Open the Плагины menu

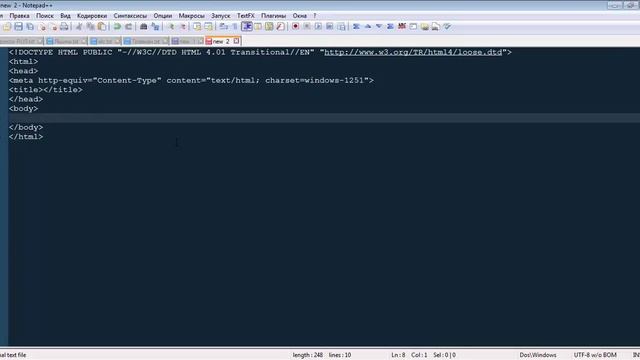click(273, 16)
